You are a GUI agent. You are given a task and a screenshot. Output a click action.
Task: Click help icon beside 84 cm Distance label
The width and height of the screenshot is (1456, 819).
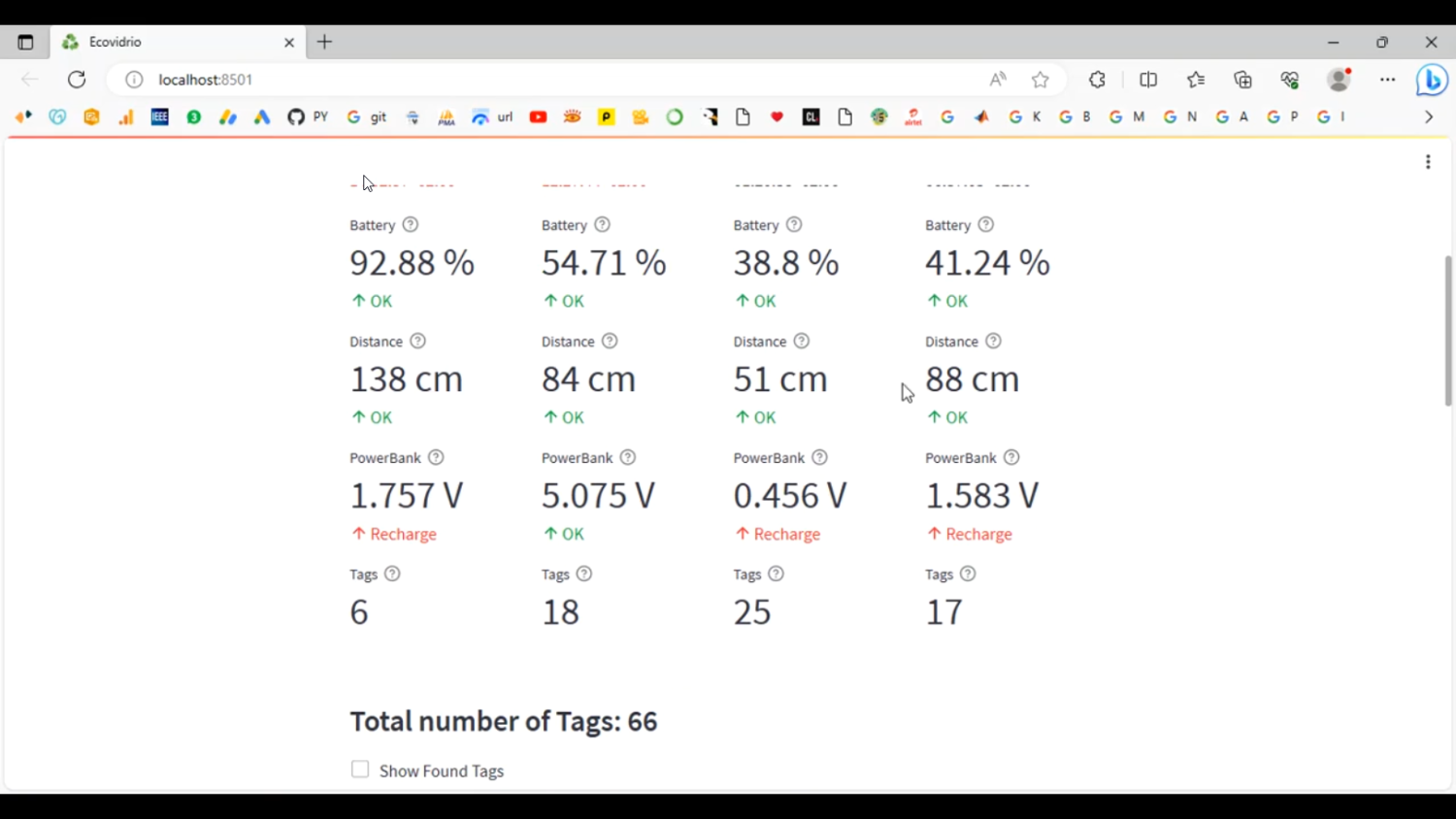coord(610,342)
